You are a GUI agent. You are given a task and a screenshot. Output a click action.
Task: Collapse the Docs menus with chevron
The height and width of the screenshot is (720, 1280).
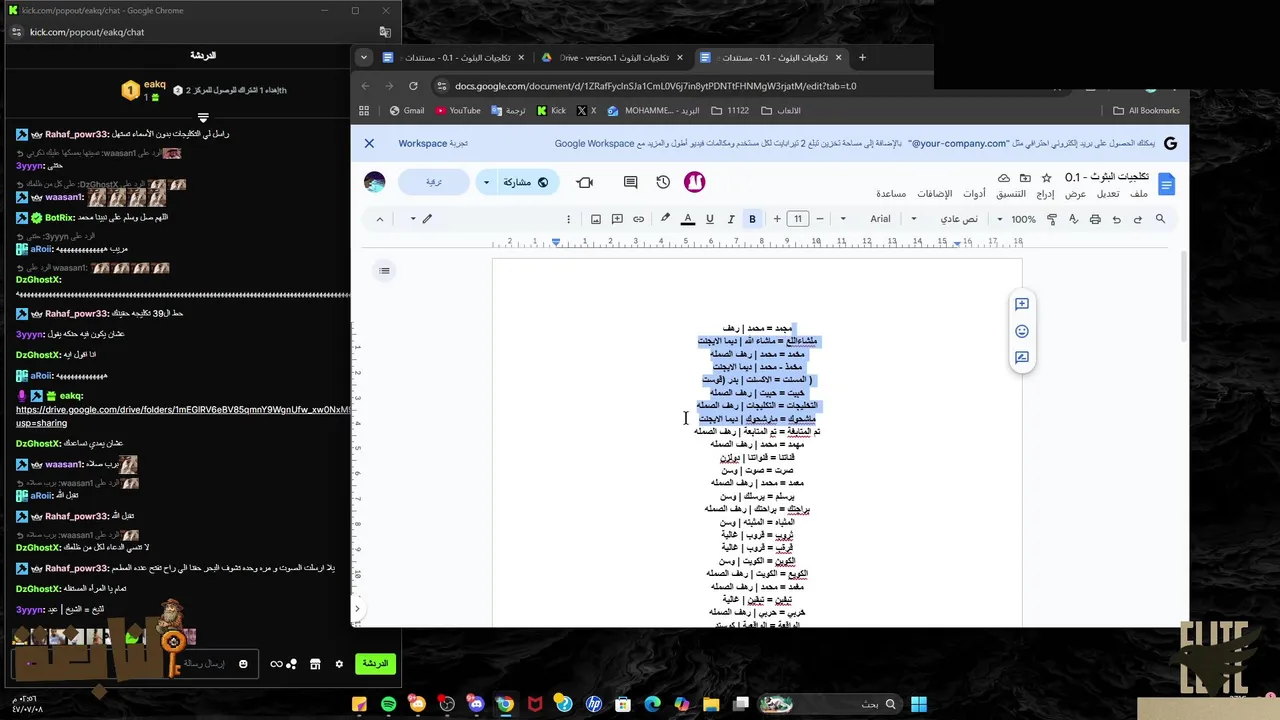click(379, 219)
